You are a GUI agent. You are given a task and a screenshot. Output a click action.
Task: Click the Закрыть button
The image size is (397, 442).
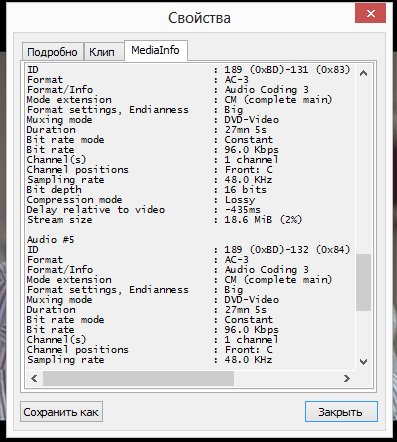(x=341, y=412)
